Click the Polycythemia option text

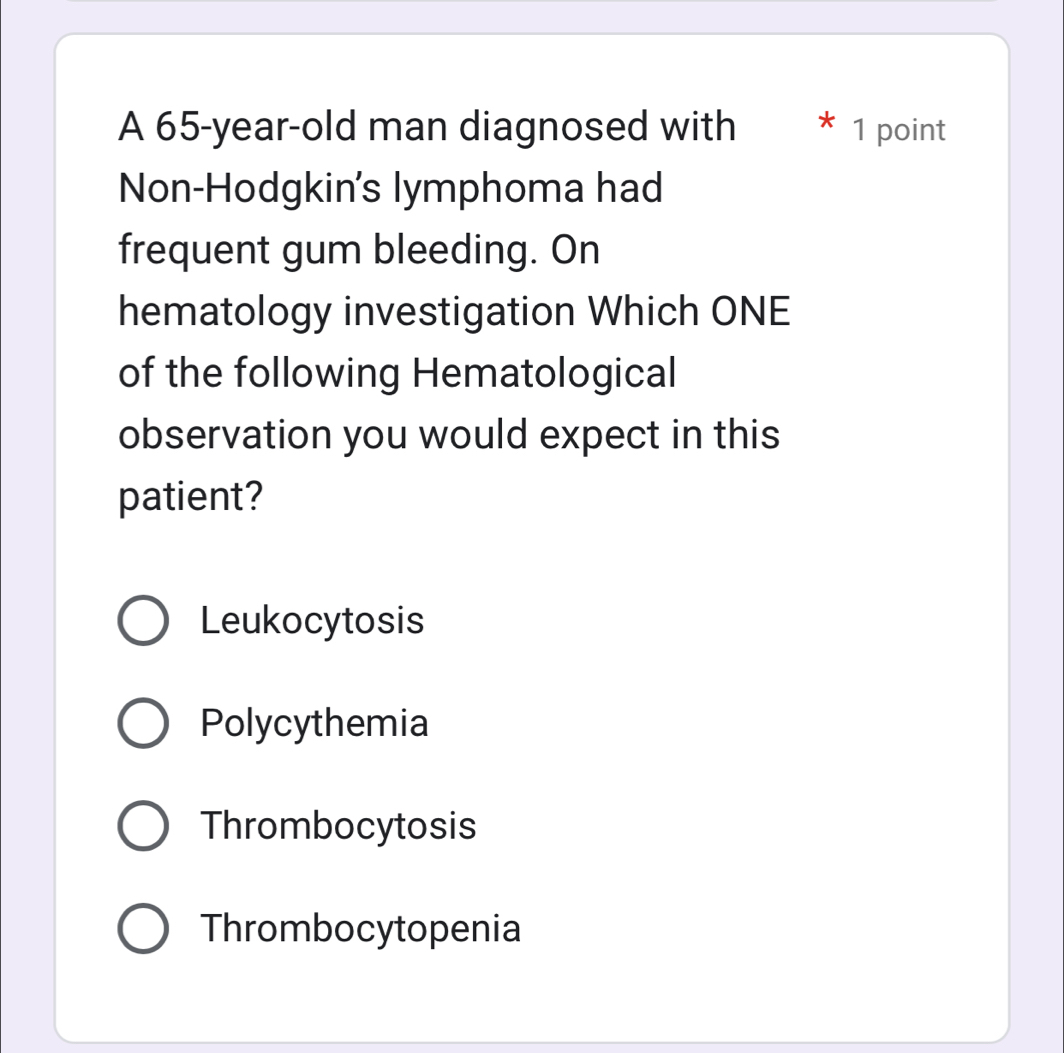(315, 724)
